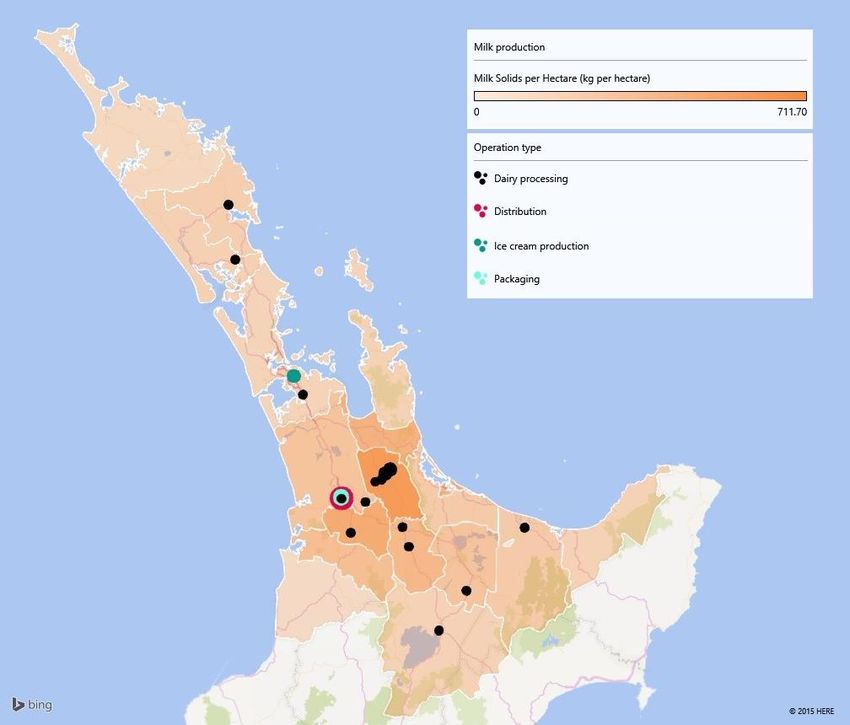The height and width of the screenshot is (725, 850).
Task: Click the 711.70 maximum scale value
Action: (792, 112)
